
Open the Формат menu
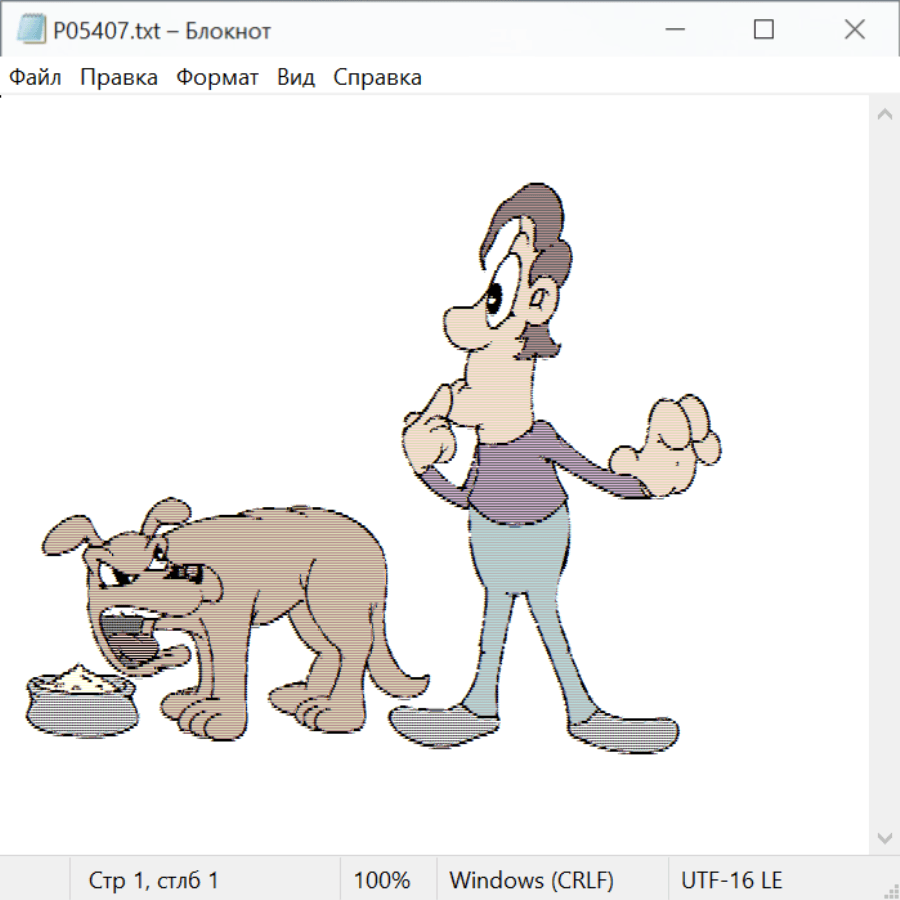click(217, 78)
